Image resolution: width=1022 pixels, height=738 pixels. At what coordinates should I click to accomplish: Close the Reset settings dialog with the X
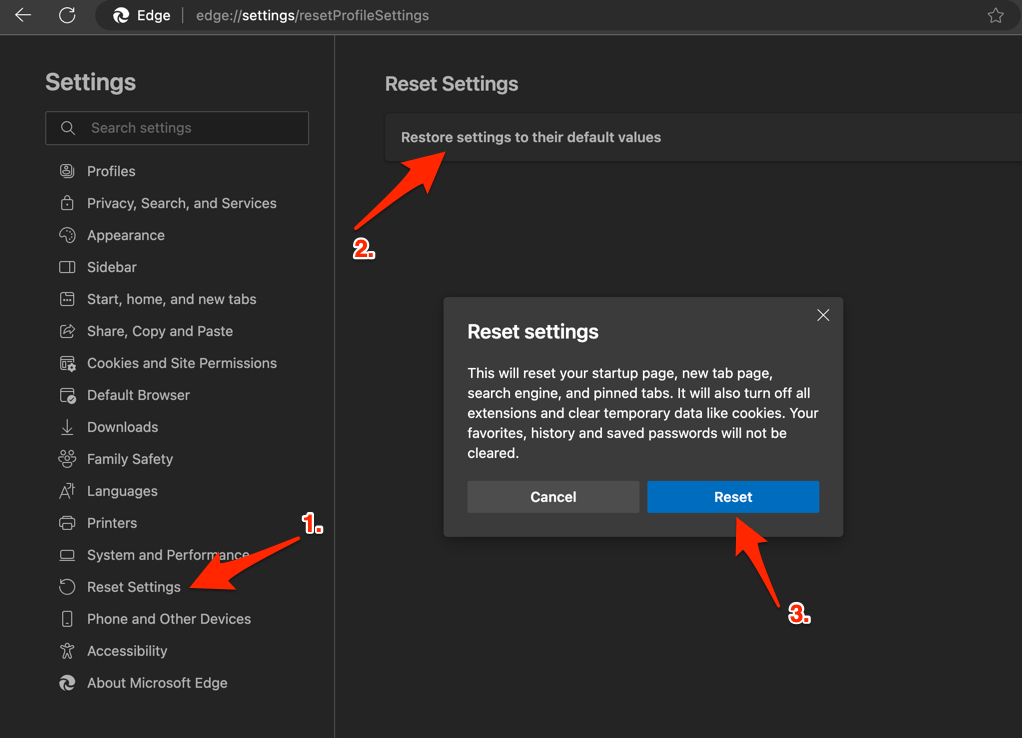click(823, 315)
